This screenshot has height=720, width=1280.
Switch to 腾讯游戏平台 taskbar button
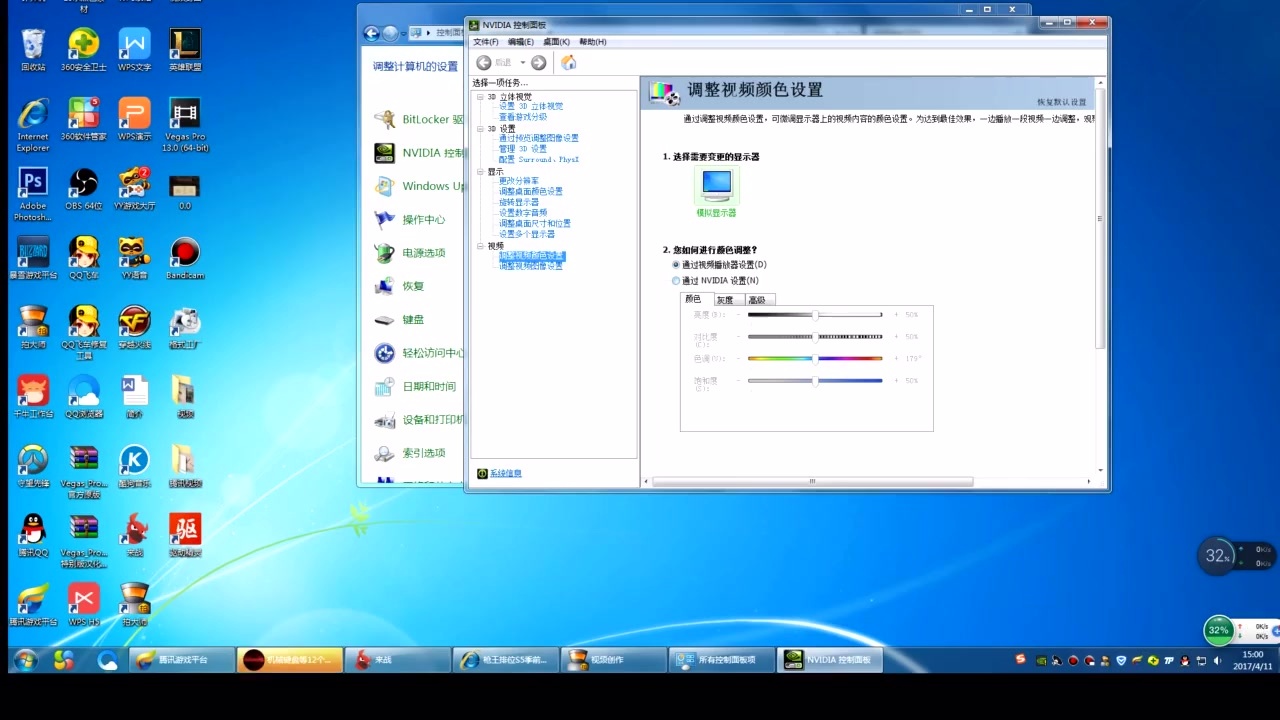[182, 660]
